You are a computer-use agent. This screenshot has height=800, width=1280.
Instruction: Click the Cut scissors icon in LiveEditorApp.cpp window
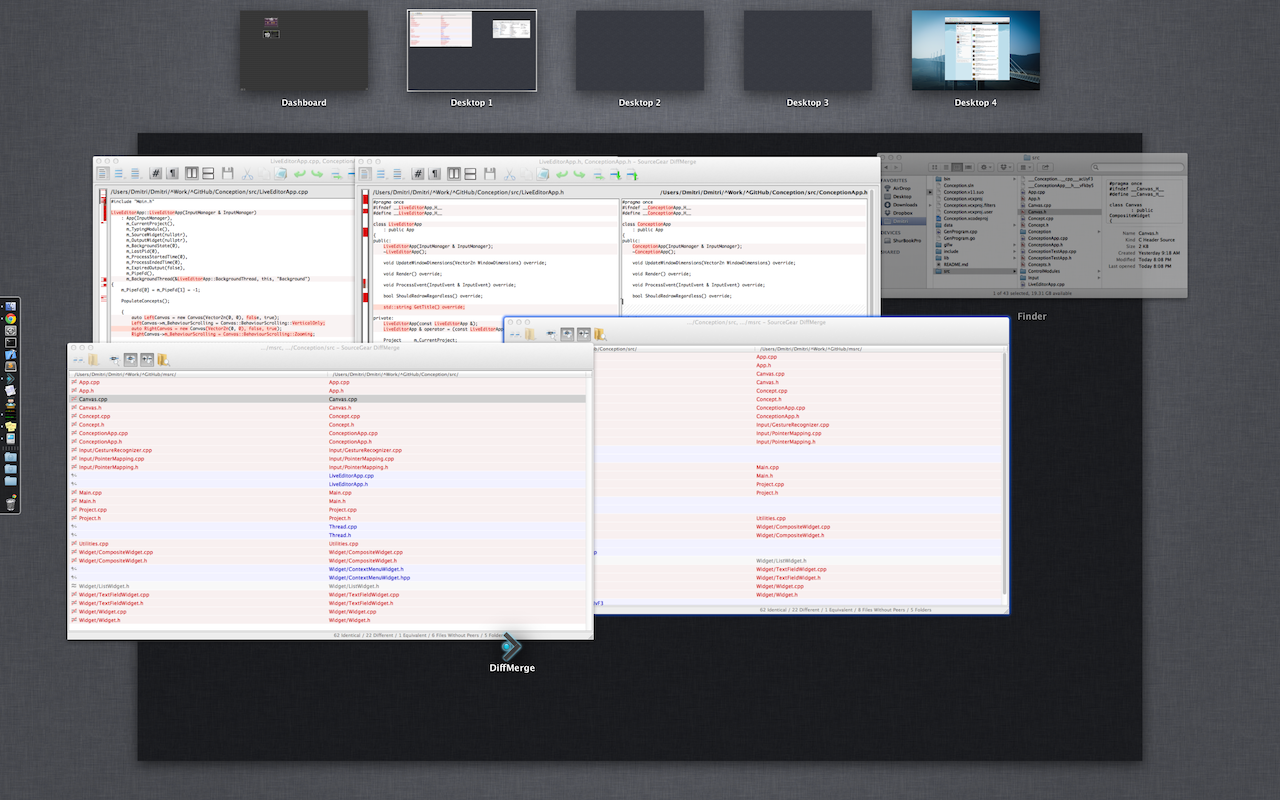[247, 173]
